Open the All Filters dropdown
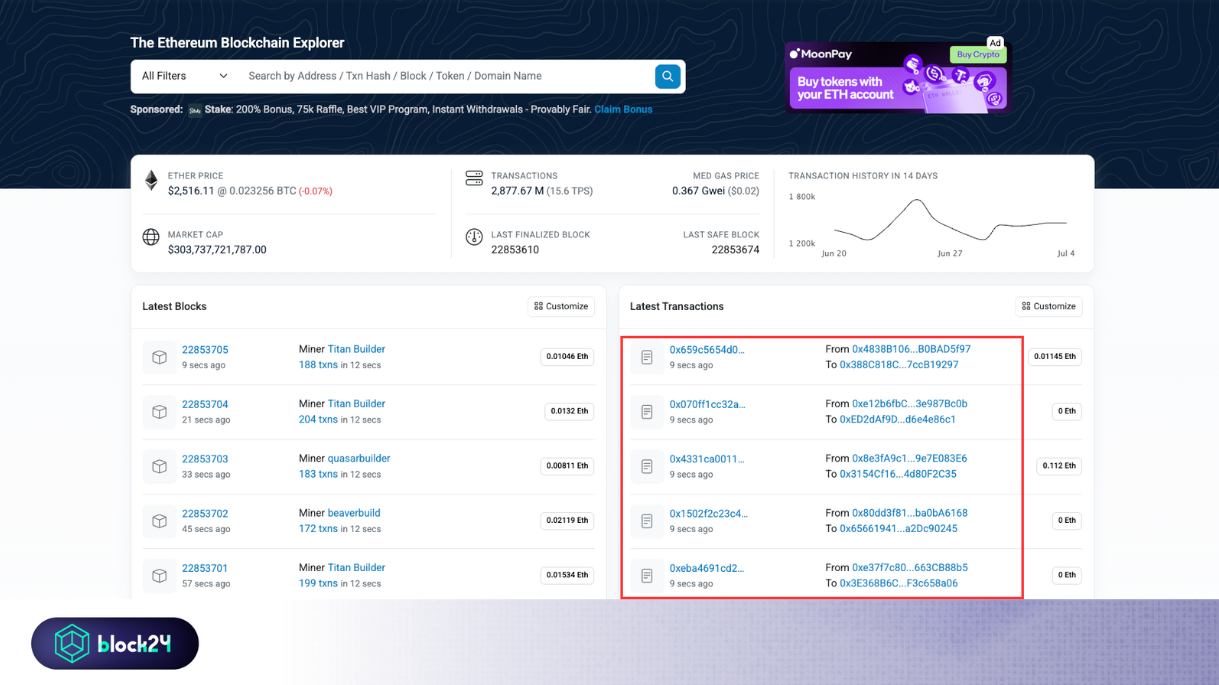The image size is (1219, 685). tap(185, 76)
